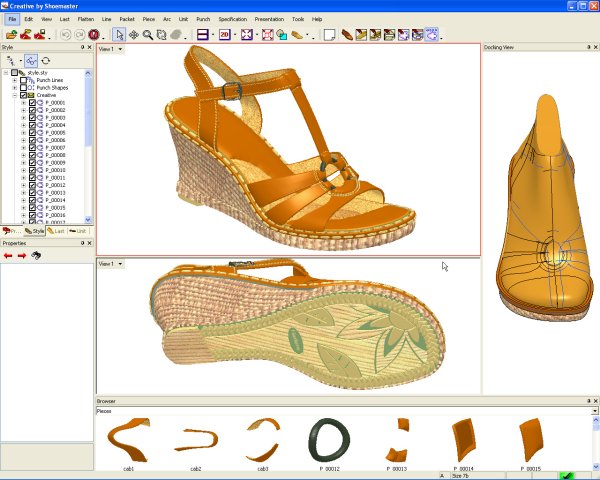Select the P_00014 piece thumbnail in Browser
Screen dimensions: 600x480
point(463,440)
